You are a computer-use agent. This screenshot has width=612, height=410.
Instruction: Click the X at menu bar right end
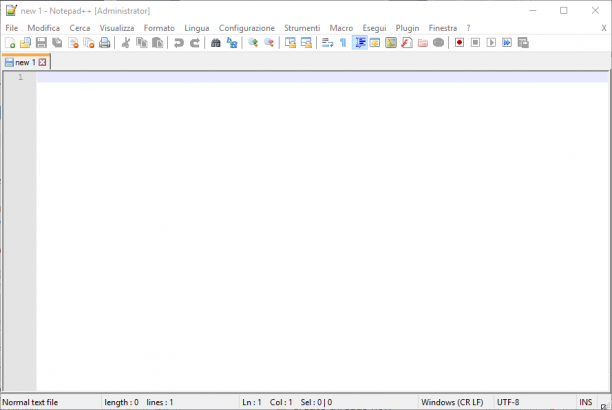pos(604,28)
